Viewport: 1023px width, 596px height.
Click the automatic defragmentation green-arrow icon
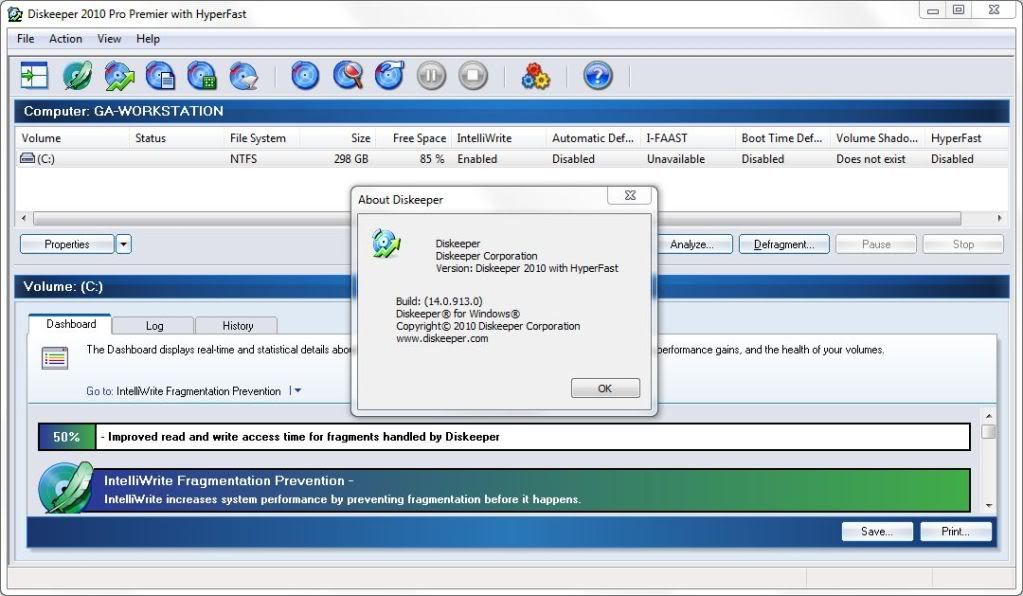(119, 75)
